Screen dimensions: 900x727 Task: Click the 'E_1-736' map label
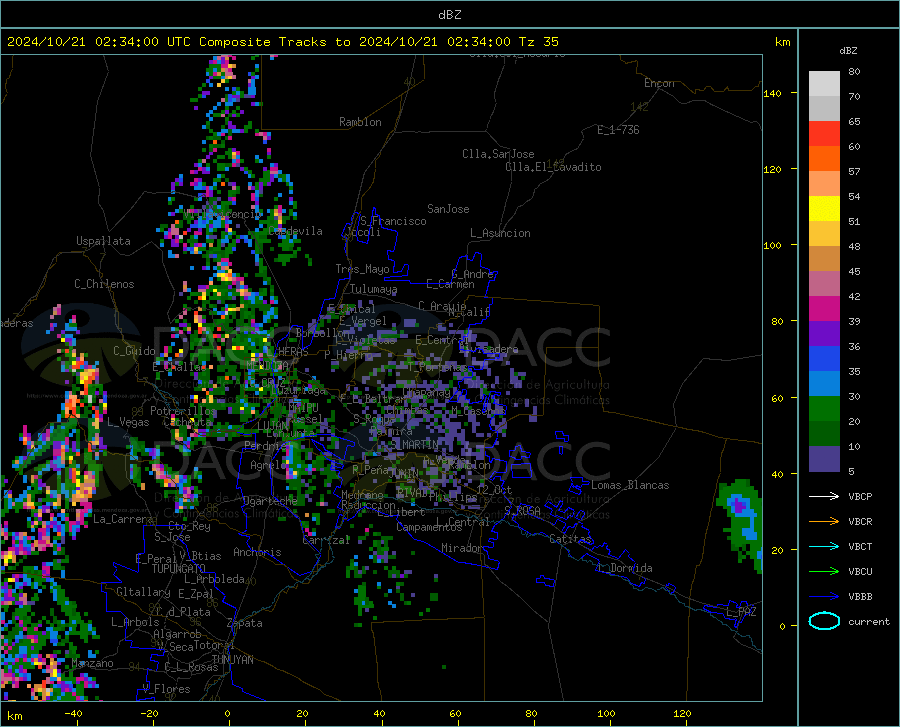(x=618, y=130)
